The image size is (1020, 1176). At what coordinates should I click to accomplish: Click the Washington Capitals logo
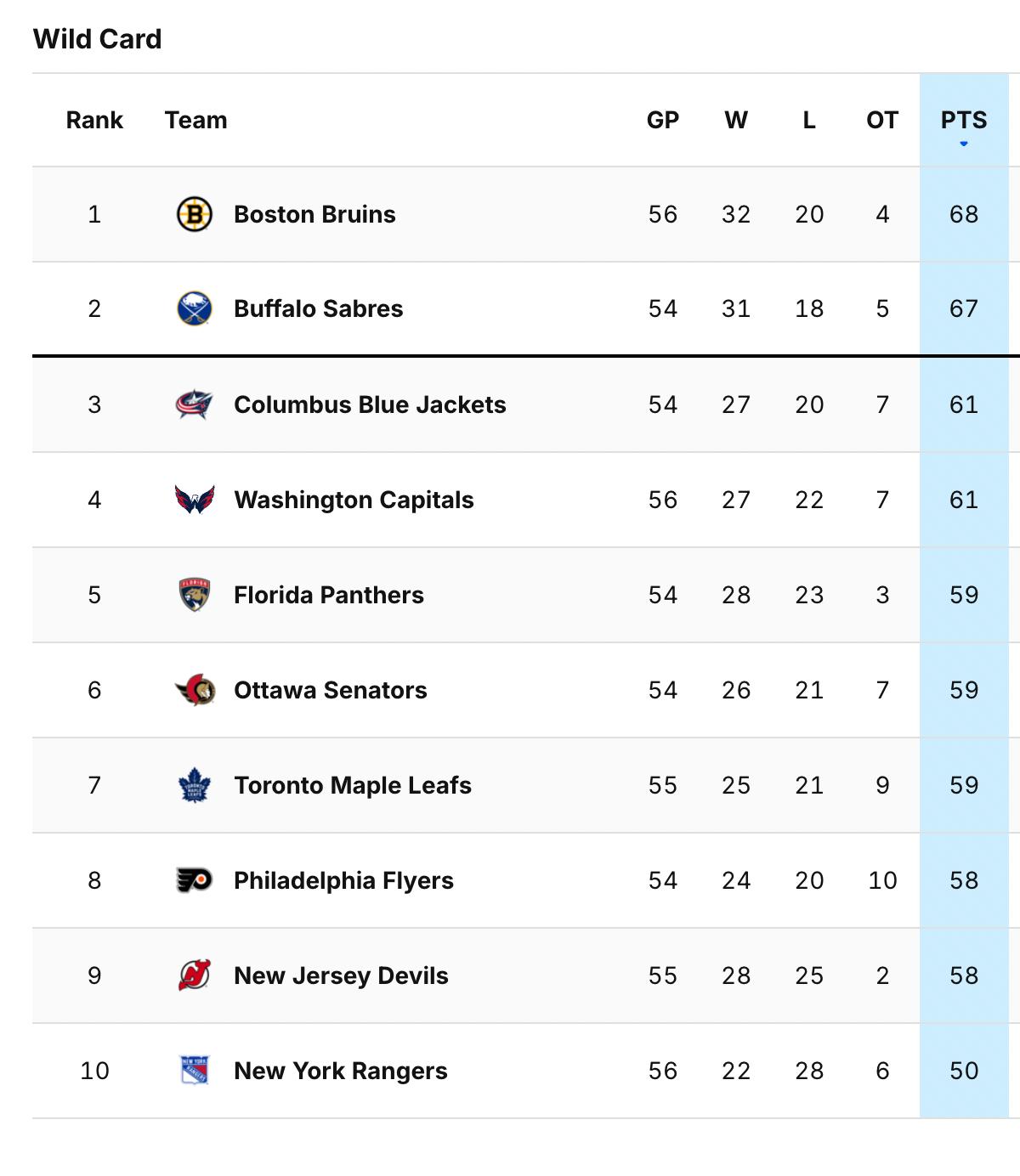click(195, 500)
